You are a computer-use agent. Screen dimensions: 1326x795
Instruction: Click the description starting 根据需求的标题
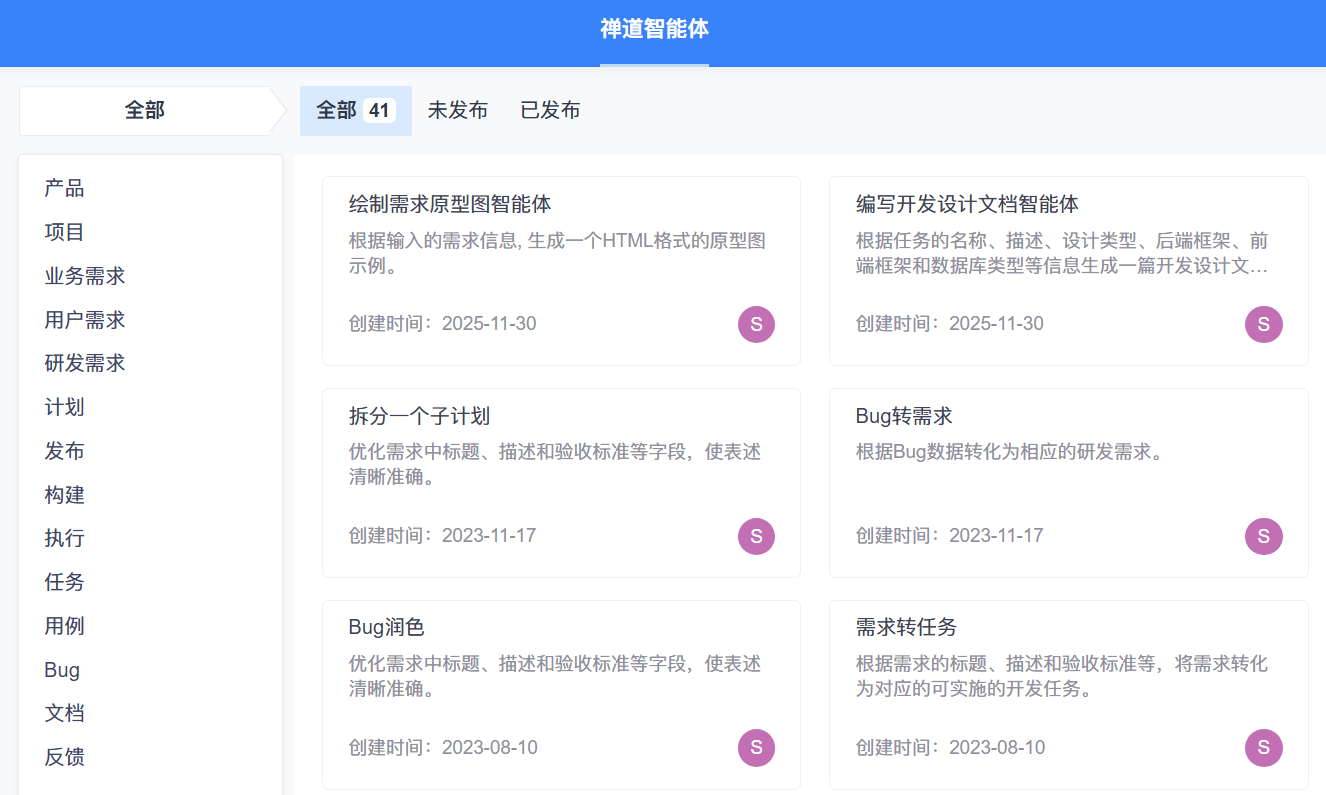click(x=1062, y=676)
